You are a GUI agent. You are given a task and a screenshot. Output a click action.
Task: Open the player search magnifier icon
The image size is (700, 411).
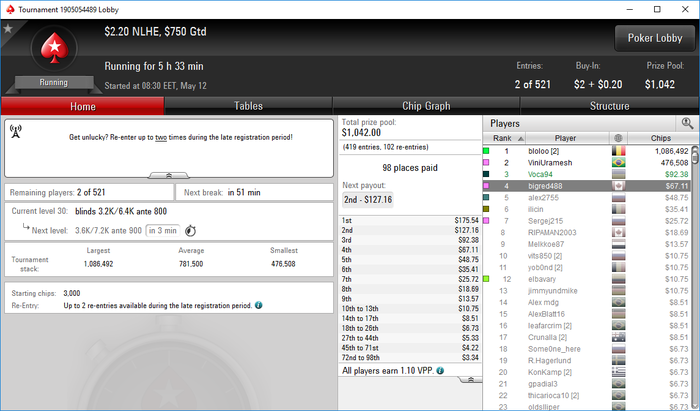click(687, 123)
